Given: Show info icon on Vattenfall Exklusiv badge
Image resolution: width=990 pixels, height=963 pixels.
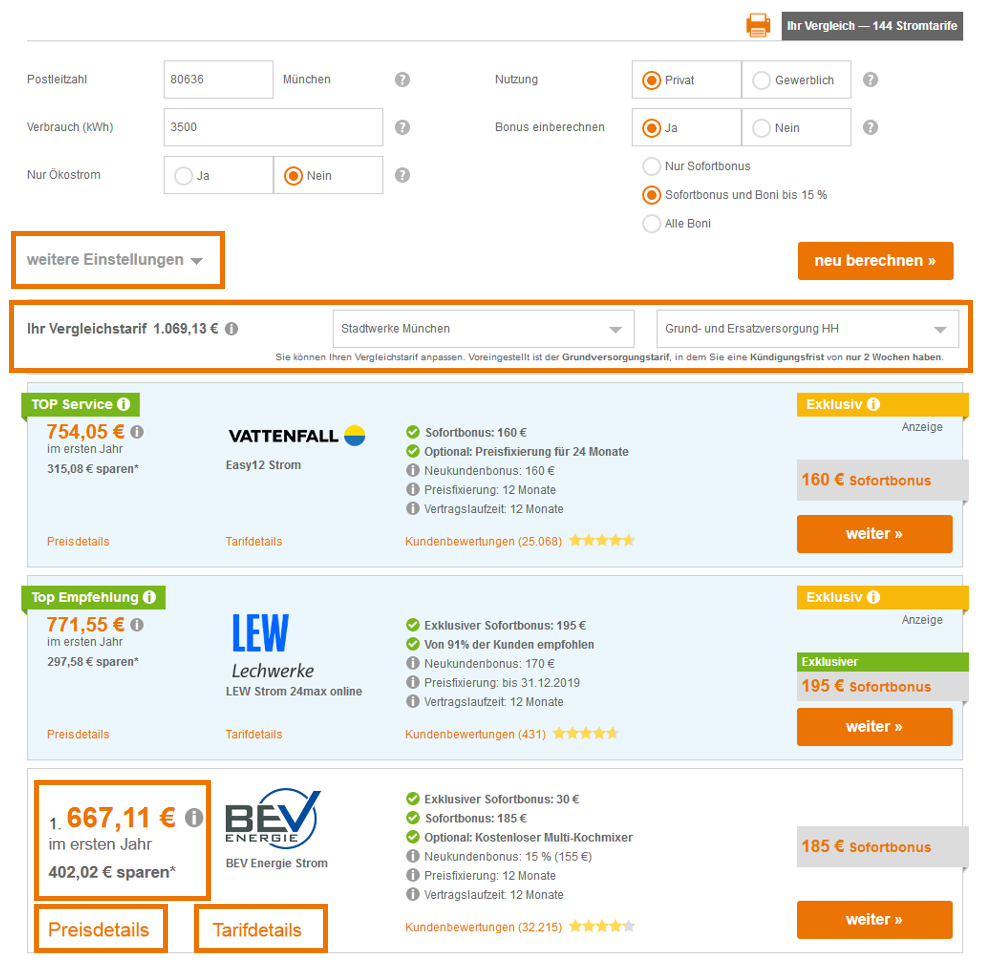Looking at the screenshot, I should coord(873,404).
